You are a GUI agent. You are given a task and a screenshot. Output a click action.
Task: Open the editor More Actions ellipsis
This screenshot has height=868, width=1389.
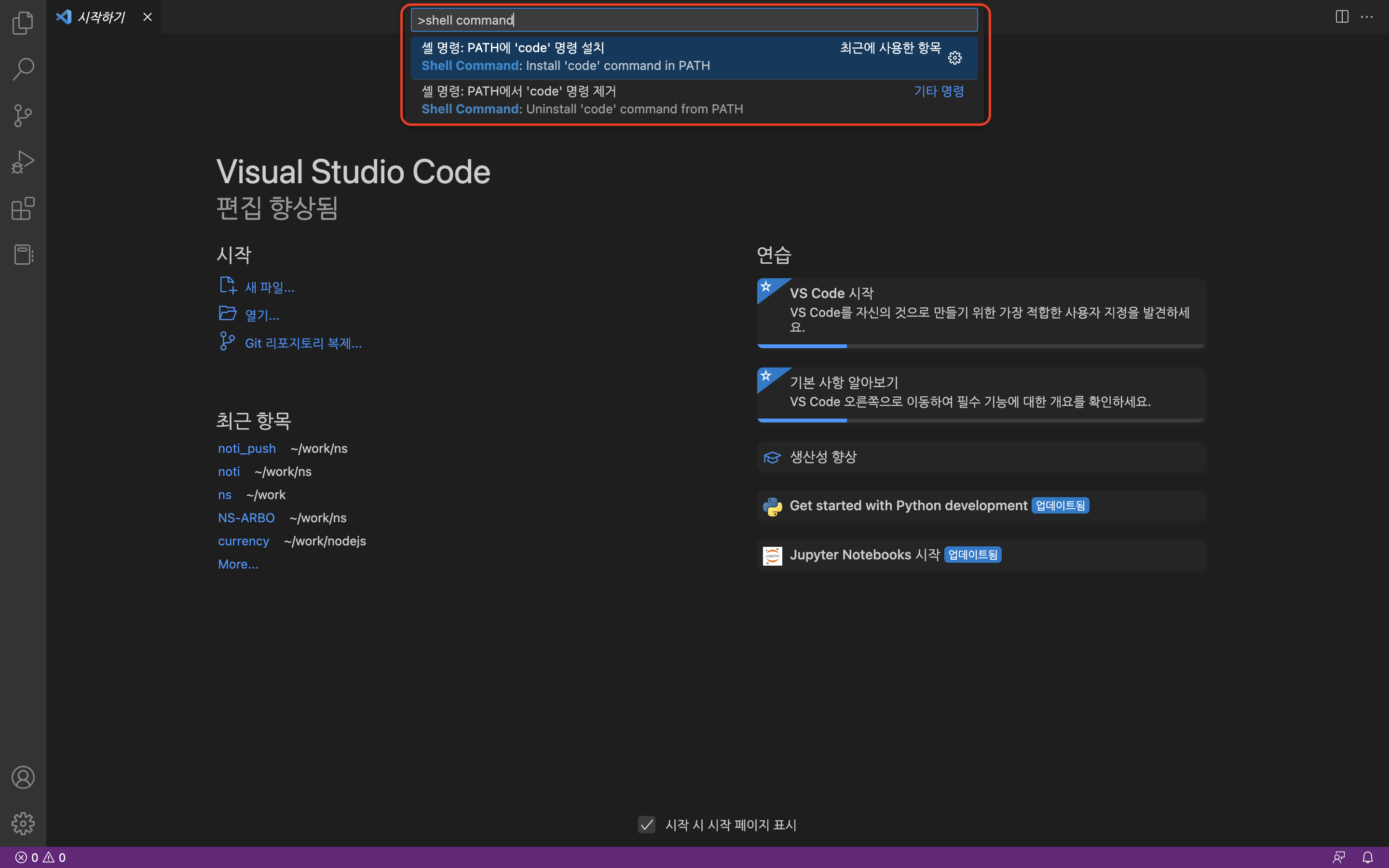[1367, 17]
